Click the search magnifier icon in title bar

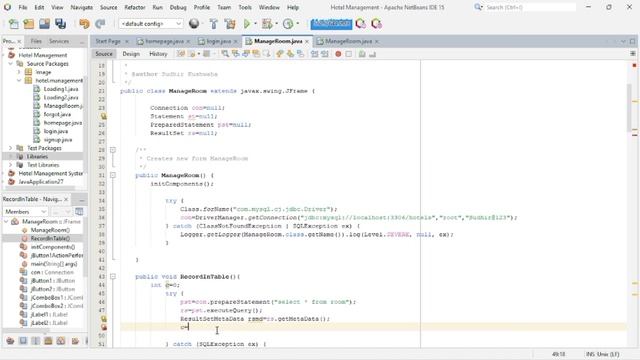point(478,7)
